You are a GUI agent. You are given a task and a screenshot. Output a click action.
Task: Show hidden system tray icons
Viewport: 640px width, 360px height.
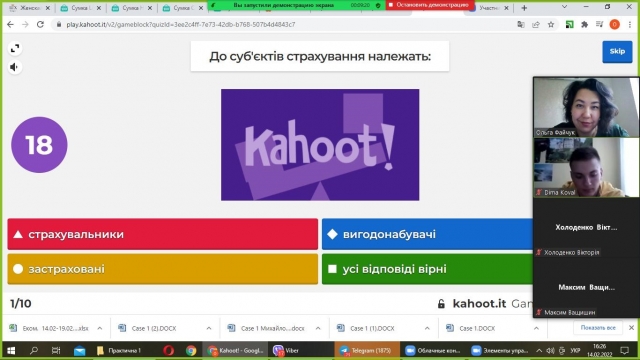pyautogui.click(x=539, y=351)
